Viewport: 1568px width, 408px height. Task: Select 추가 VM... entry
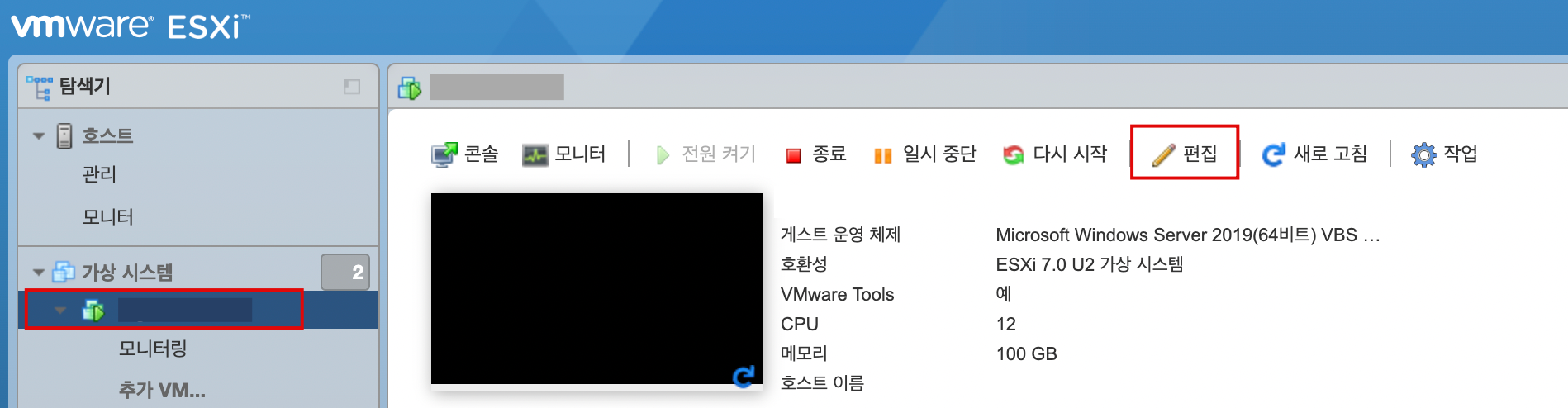point(162,390)
